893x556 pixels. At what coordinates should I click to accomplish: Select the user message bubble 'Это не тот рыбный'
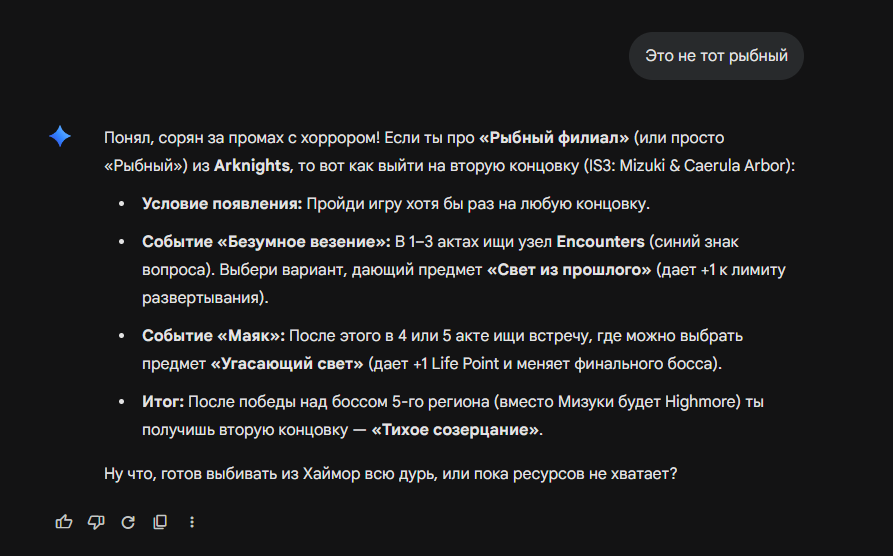716,56
